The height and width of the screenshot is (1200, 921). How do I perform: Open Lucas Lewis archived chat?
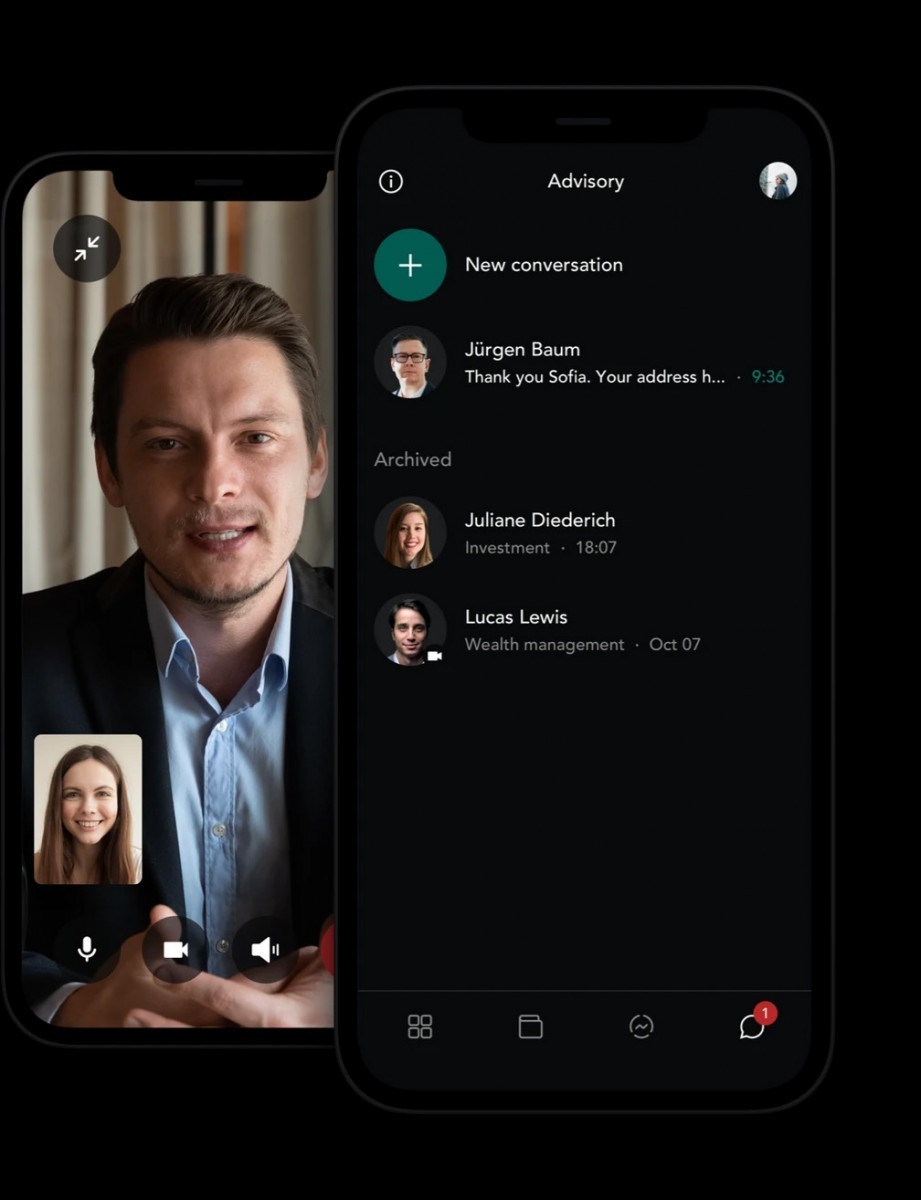(584, 630)
